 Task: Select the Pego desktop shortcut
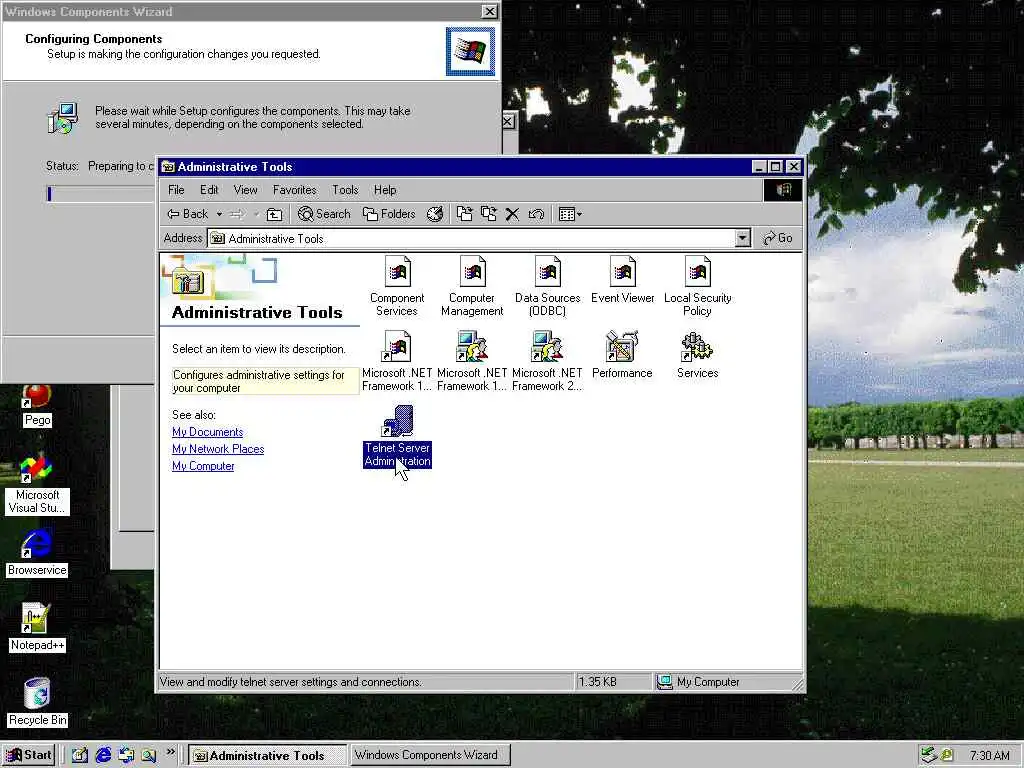click(x=37, y=406)
